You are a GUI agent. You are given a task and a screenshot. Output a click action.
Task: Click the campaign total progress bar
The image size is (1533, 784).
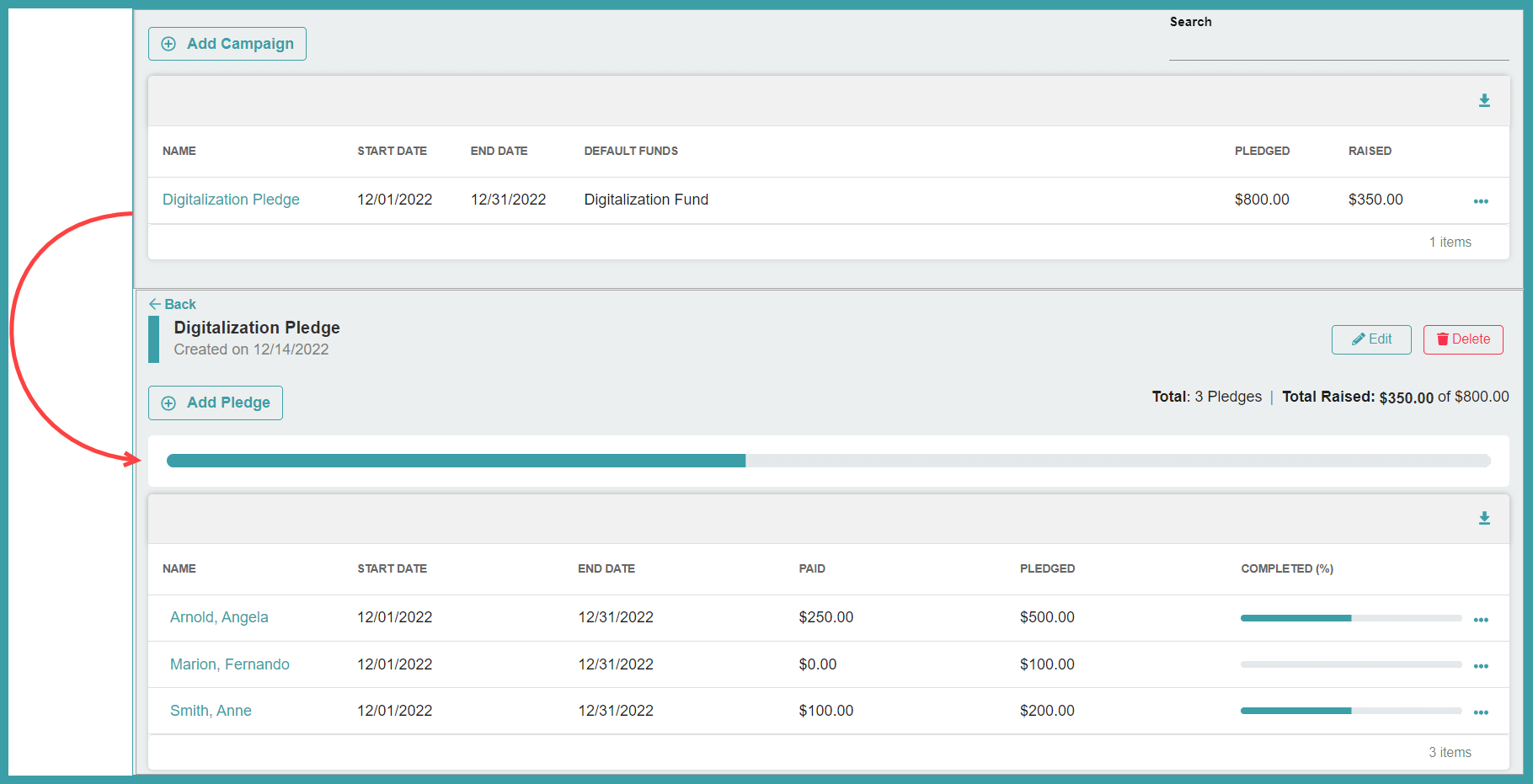[x=829, y=461]
